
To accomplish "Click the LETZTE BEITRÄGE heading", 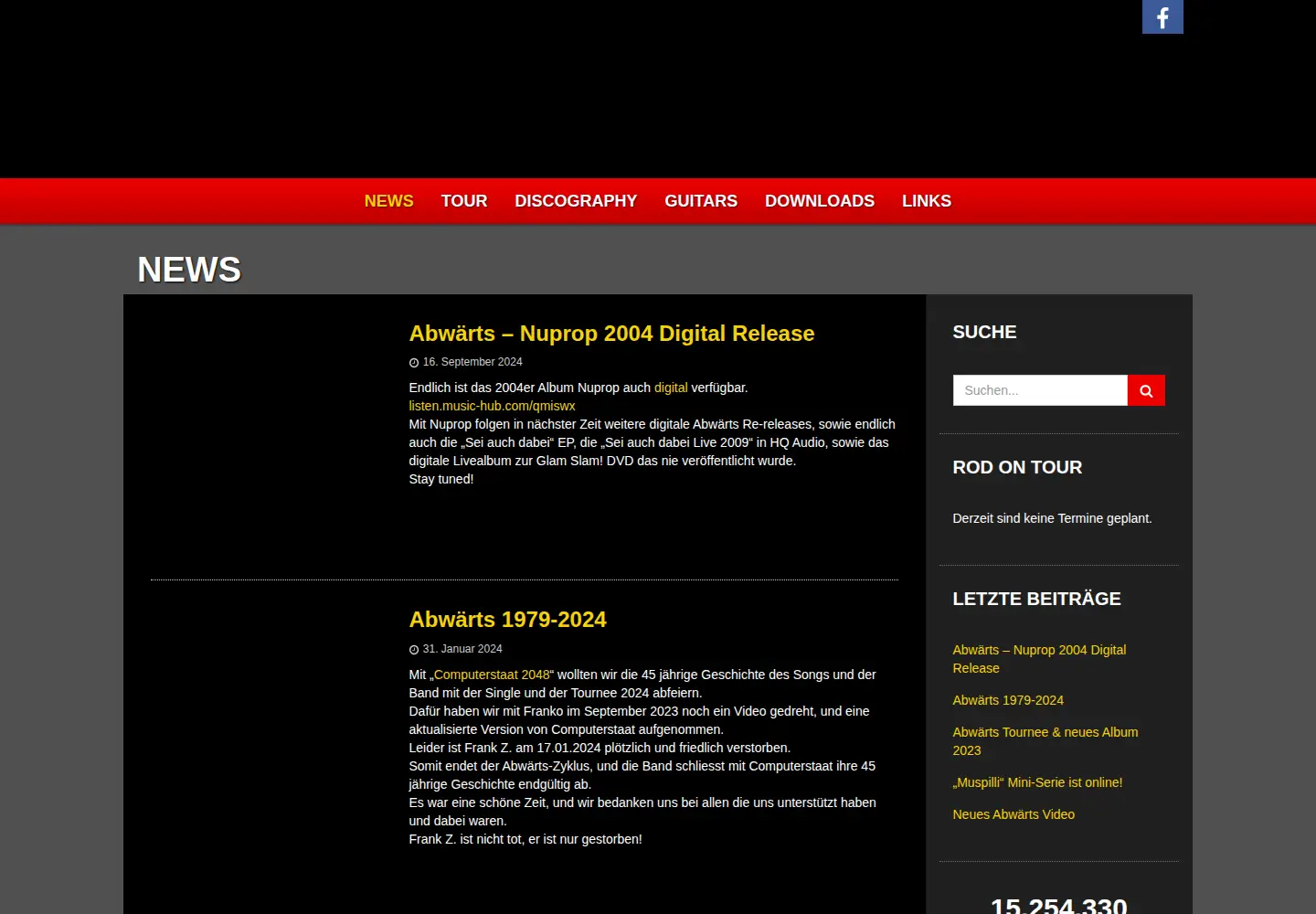I will 1036,599.
